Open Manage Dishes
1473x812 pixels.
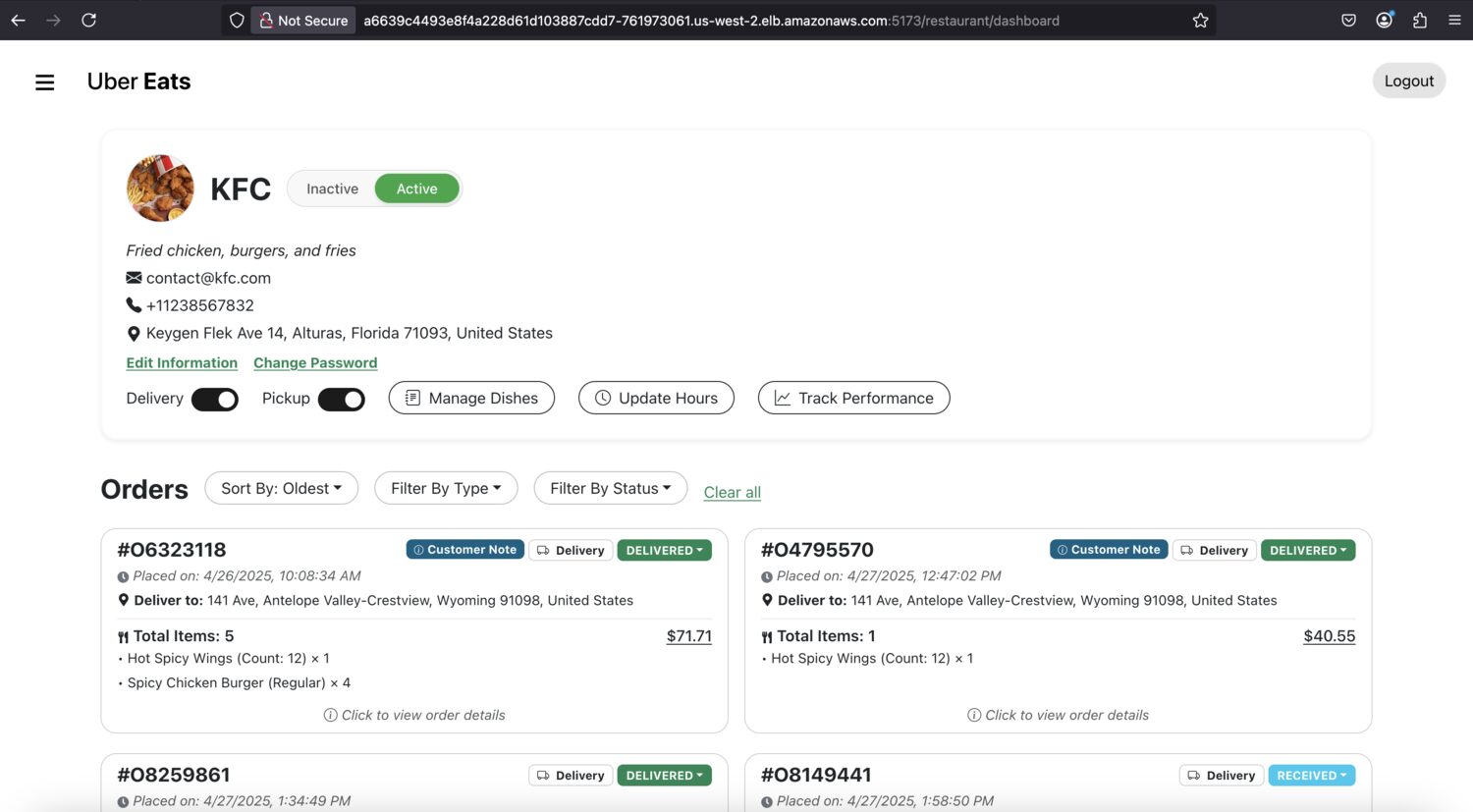(x=471, y=398)
